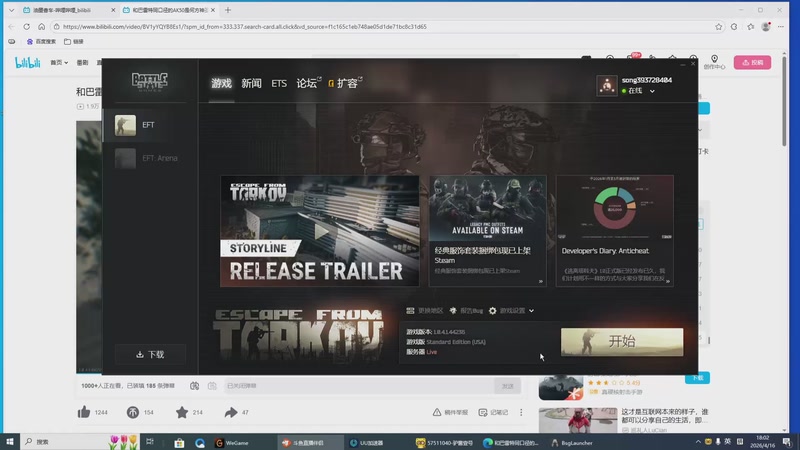The width and height of the screenshot is (800, 450).
Task: Expand the 在线 online status dropdown
Action: [x=652, y=91]
